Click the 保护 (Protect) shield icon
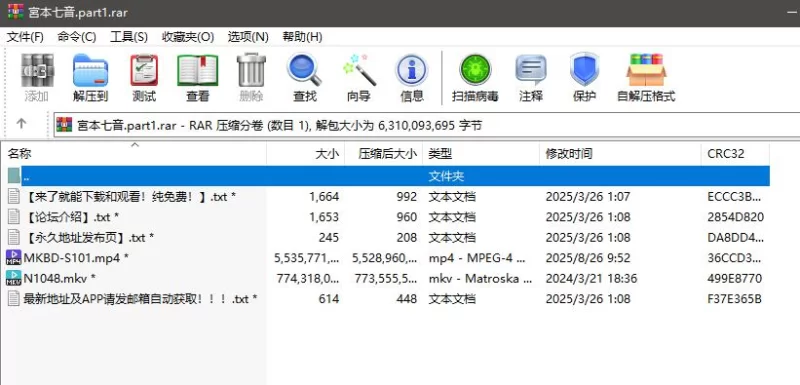This screenshot has height=385, width=800. tap(584, 69)
